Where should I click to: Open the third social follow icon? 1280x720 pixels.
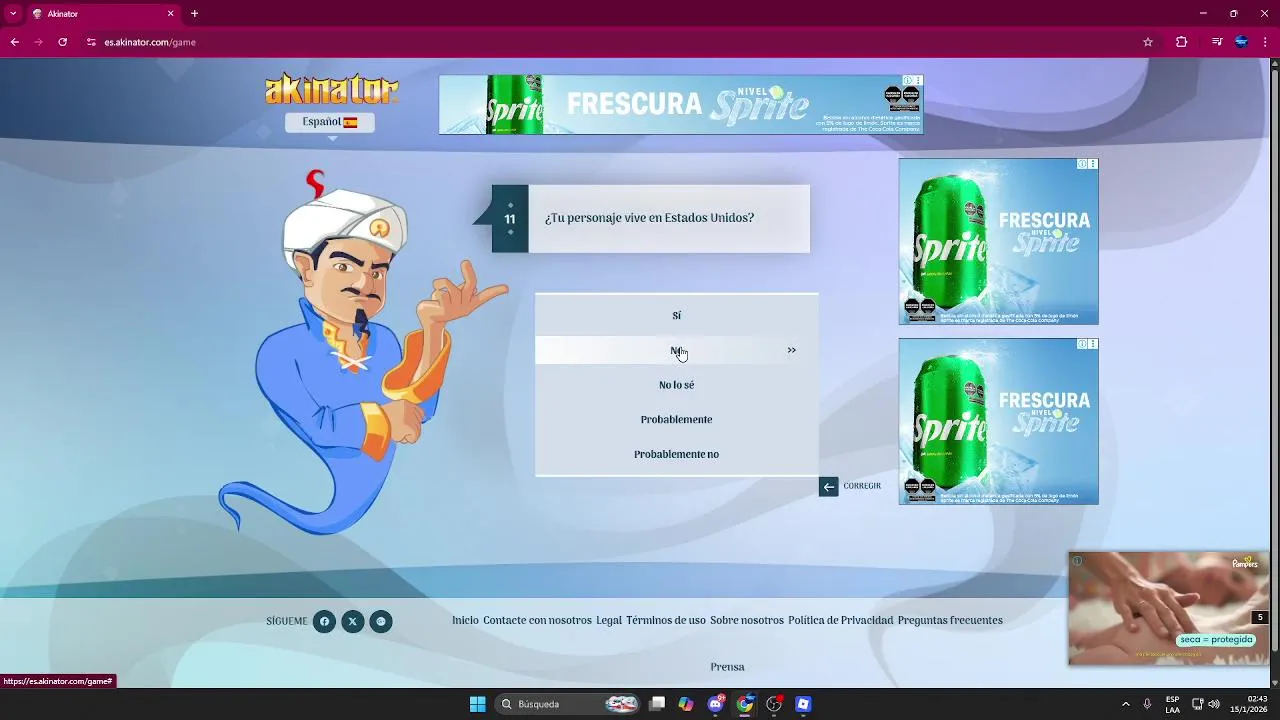click(x=380, y=621)
